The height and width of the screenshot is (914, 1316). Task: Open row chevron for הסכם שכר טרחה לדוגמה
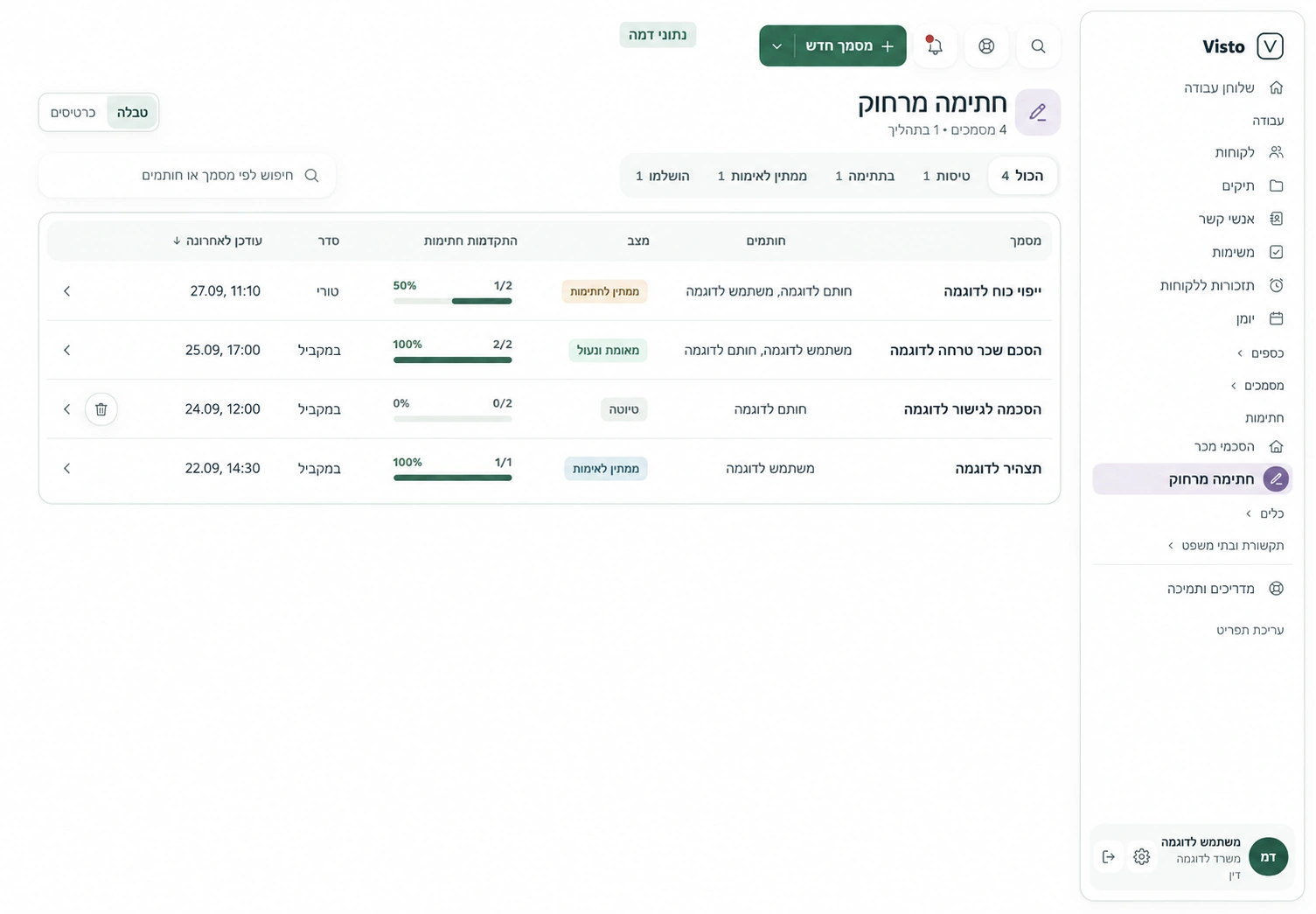click(67, 350)
